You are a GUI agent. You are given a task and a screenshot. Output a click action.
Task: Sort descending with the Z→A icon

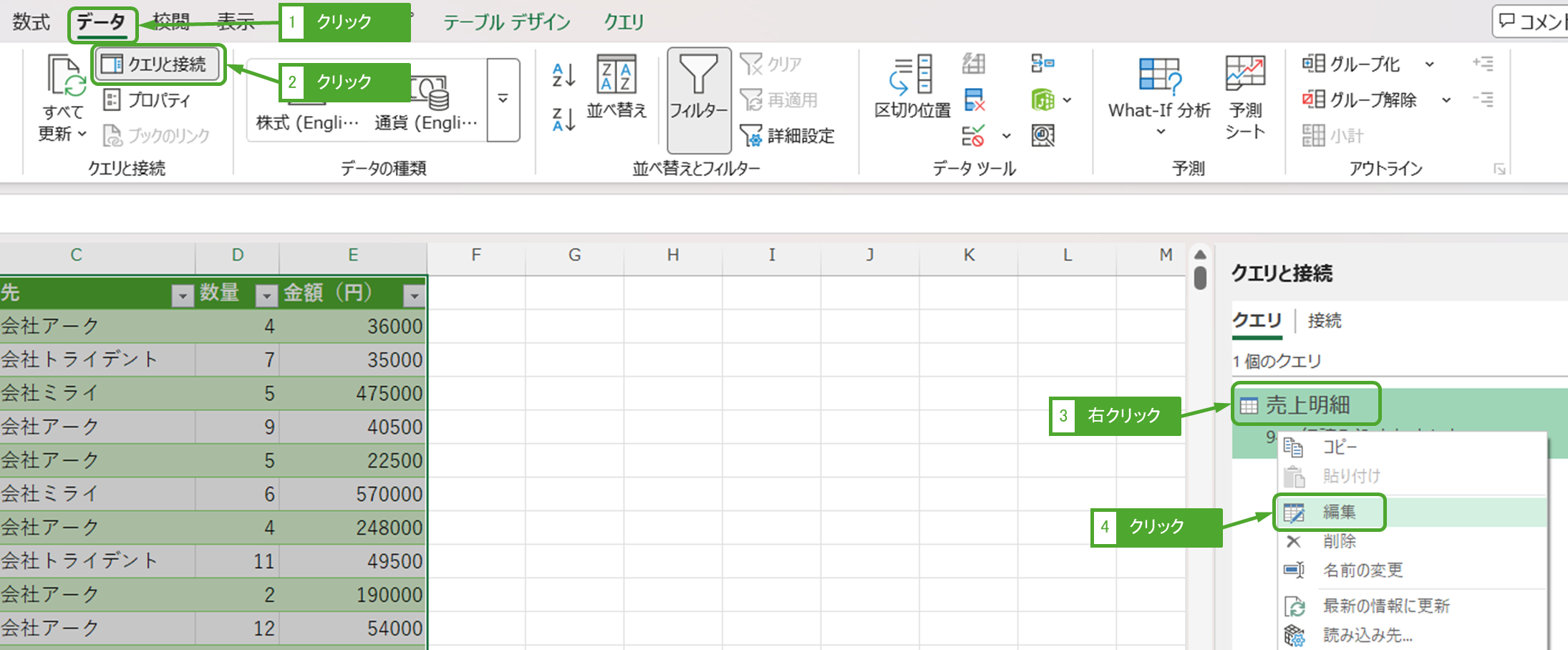(563, 119)
